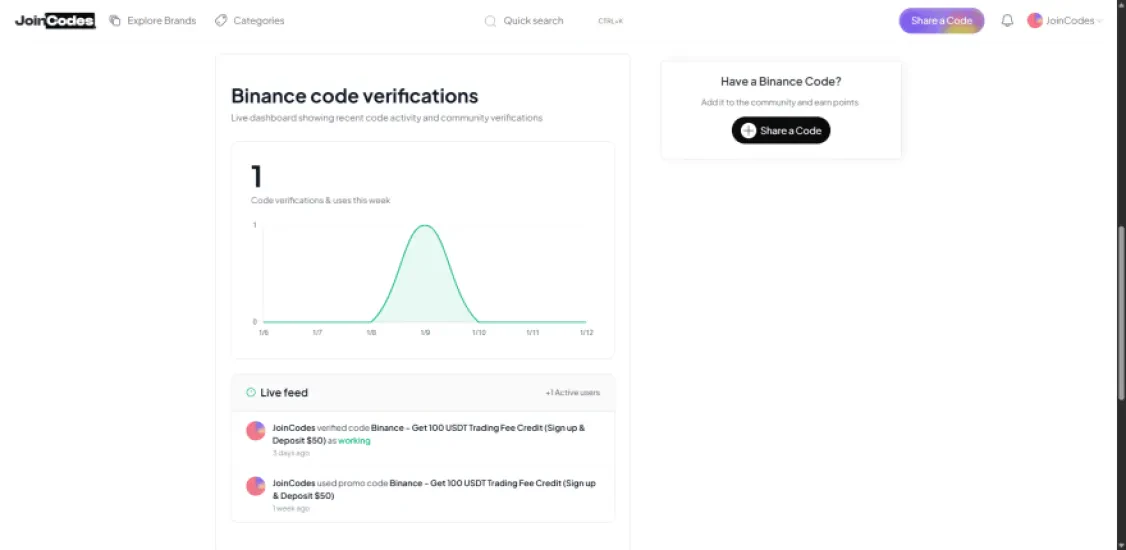Click the 1 week ago timestamp

[x=291, y=508]
